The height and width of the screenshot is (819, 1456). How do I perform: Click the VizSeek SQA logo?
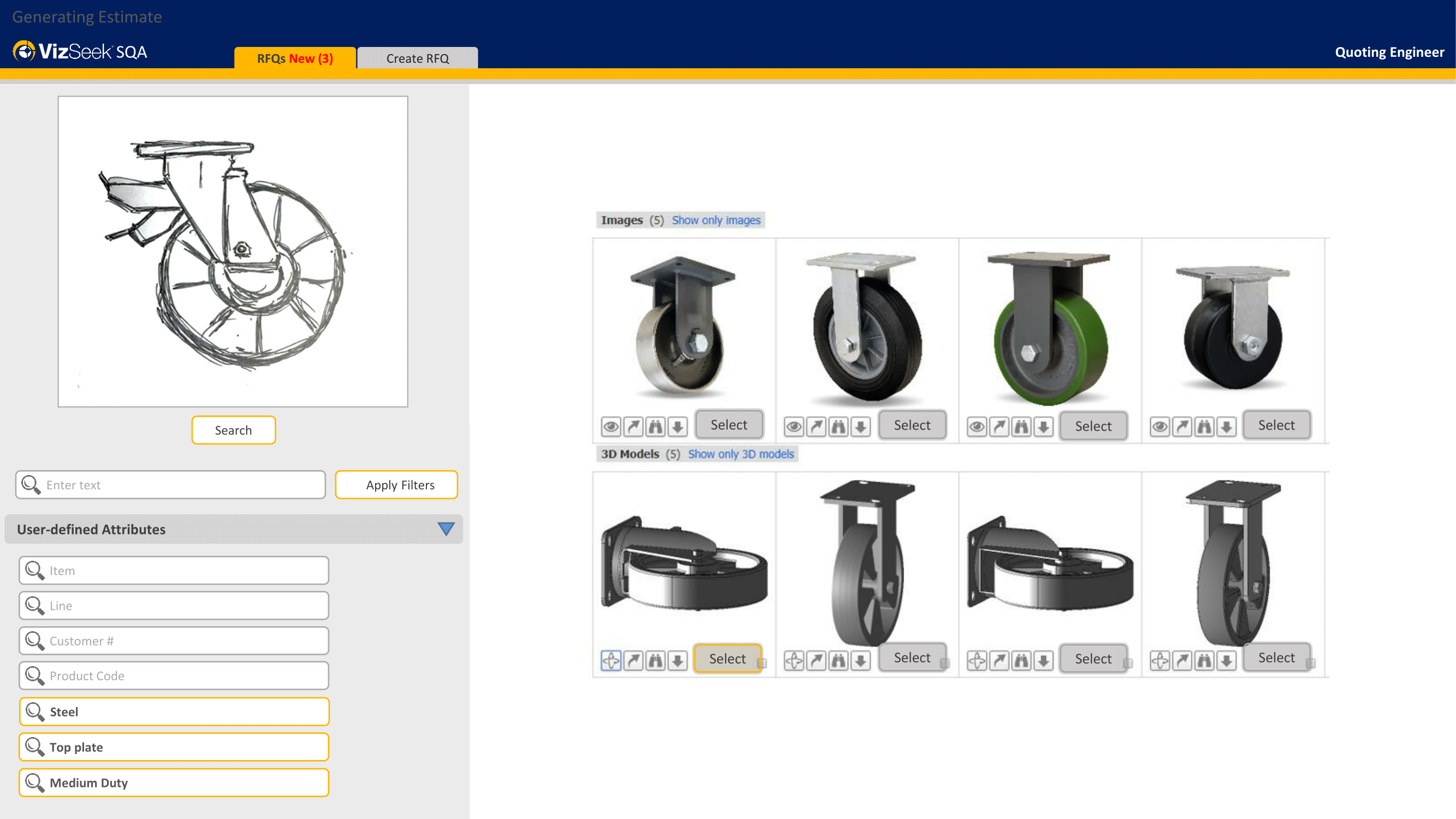(x=80, y=51)
